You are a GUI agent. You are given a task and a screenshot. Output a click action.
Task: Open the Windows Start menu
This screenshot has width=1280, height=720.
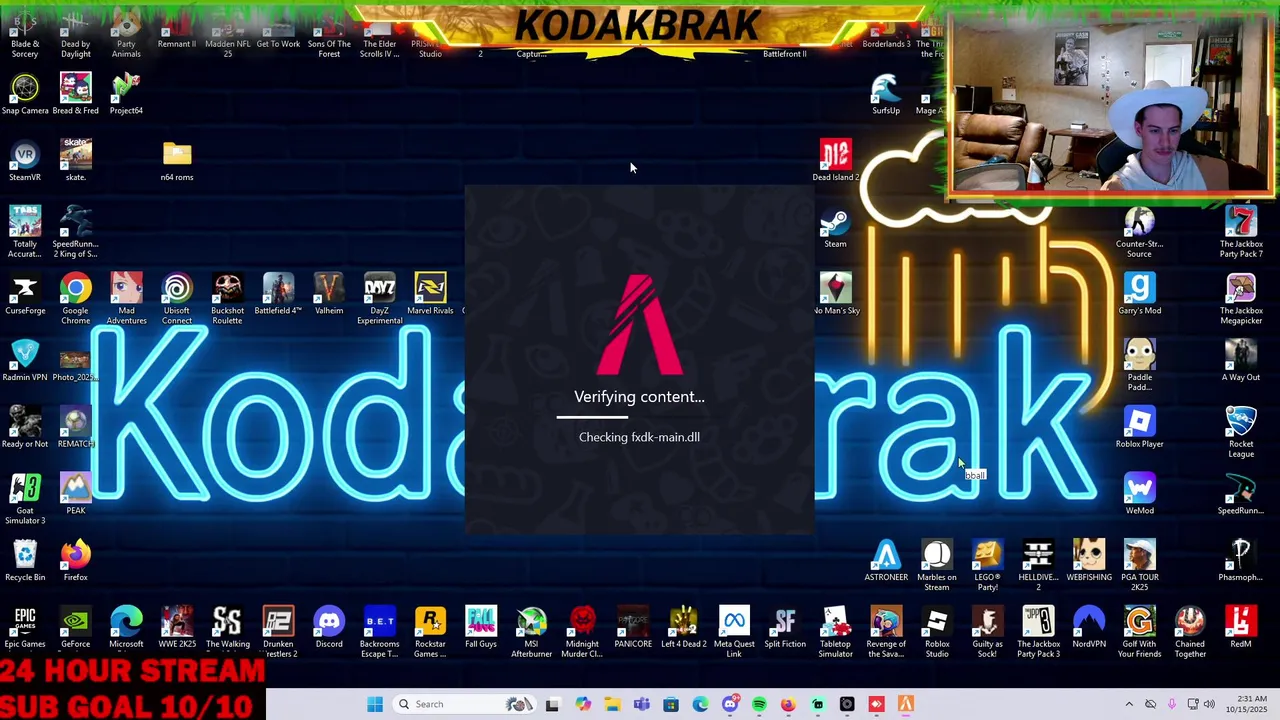click(375, 704)
